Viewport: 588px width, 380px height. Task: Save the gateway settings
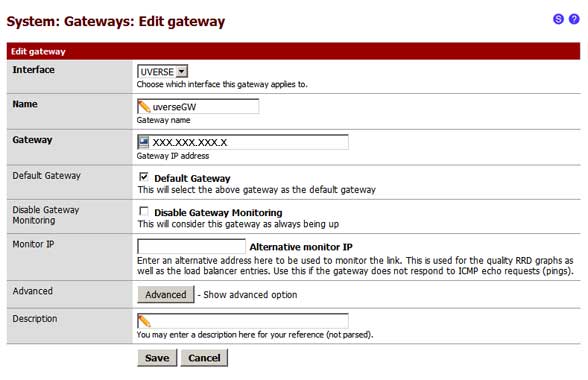pos(157,358)
